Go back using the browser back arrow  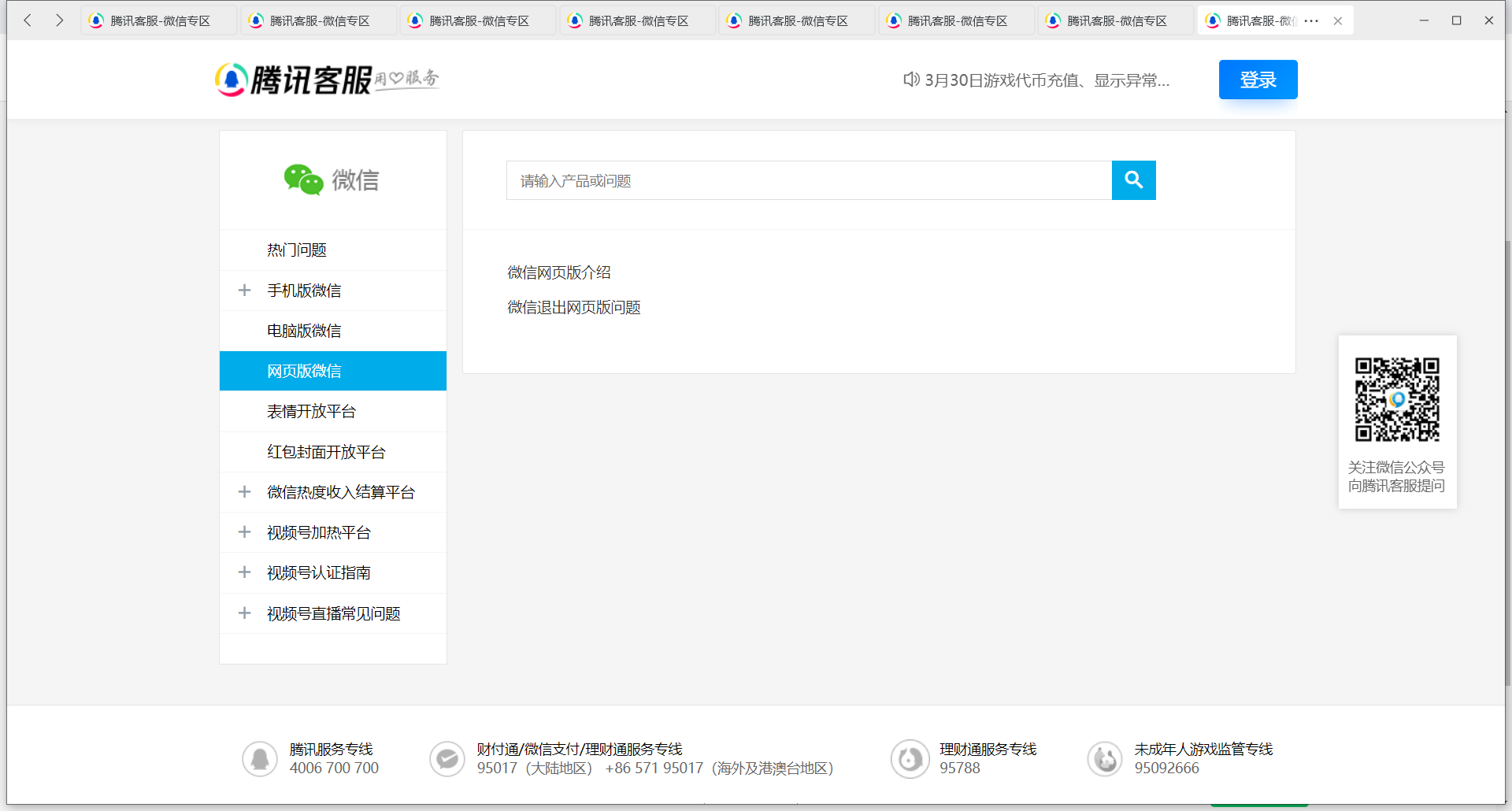[x=28, y=20]
